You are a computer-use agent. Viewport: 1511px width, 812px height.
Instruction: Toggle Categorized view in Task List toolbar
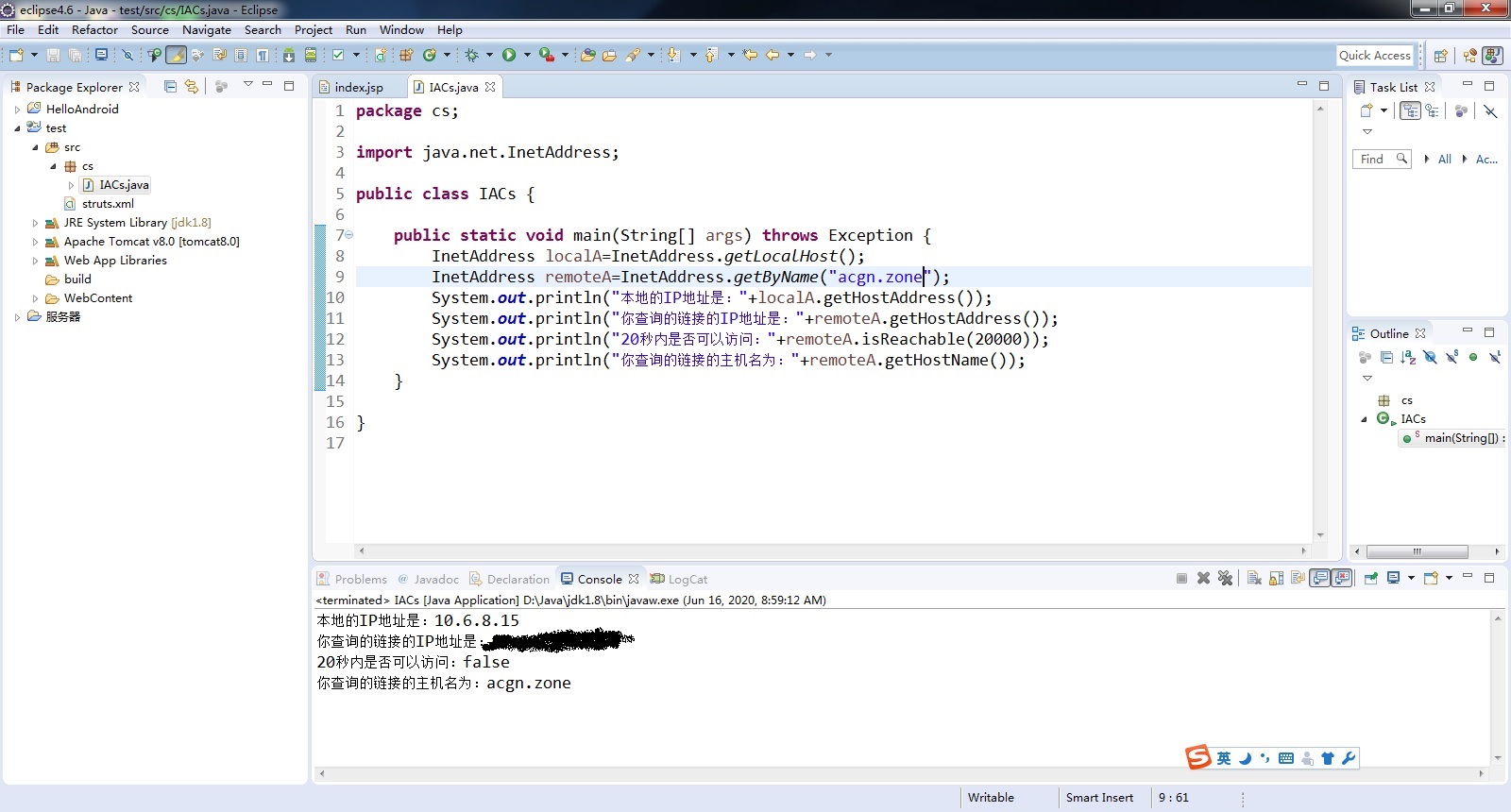point(1410,110)
